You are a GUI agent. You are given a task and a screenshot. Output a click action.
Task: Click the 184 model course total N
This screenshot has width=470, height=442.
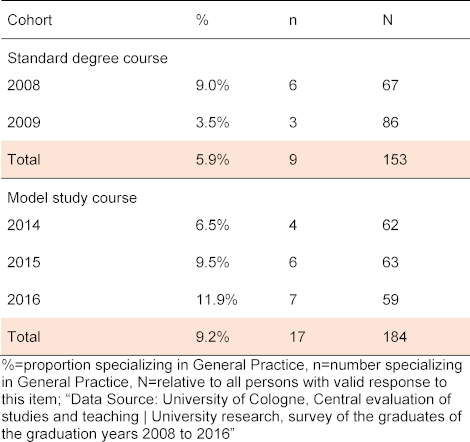click(395, 337)
